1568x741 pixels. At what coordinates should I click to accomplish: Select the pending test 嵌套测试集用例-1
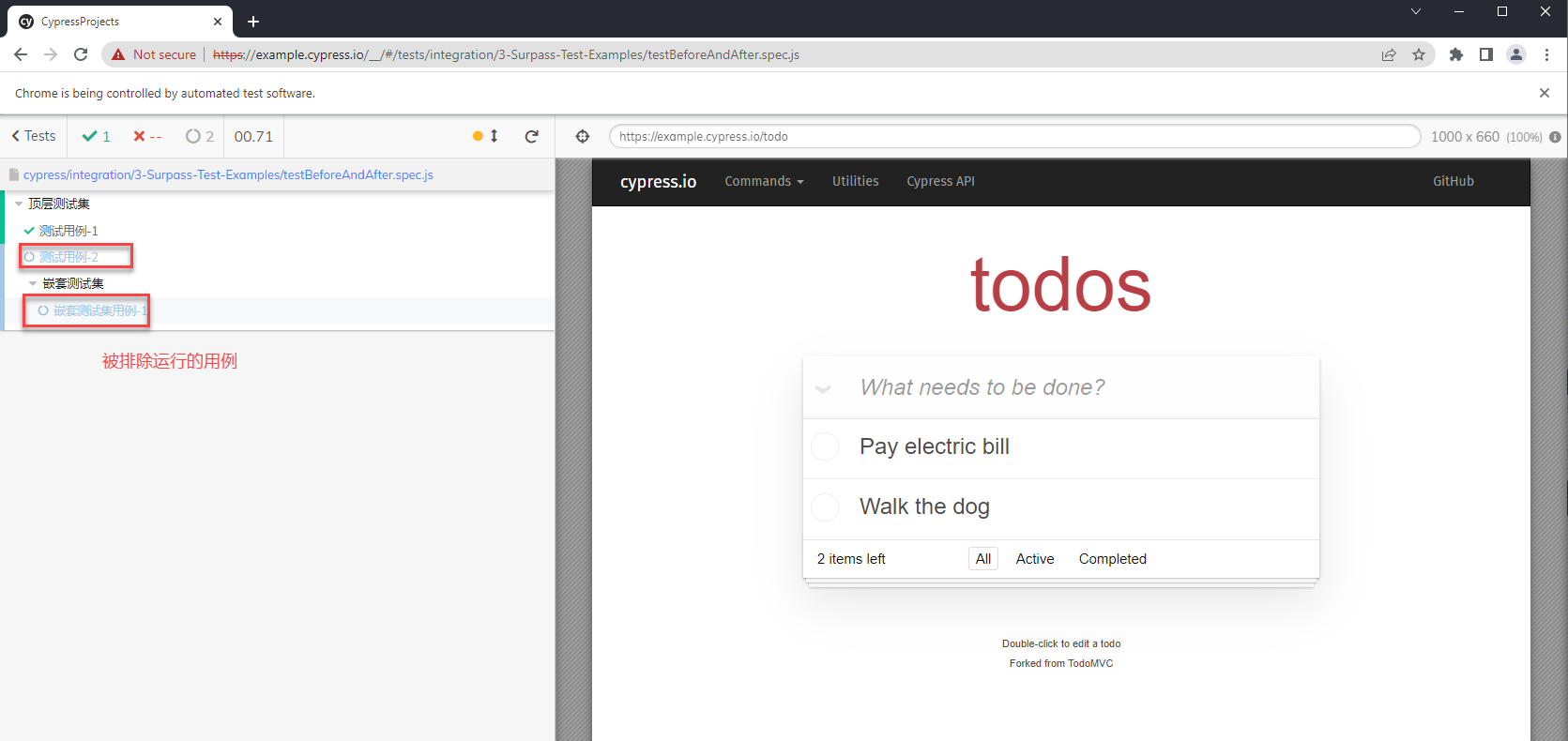[x=99, y=310]
